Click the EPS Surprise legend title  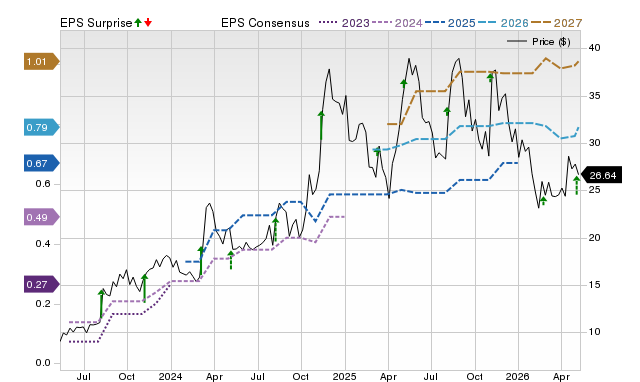[x=96, y=23]
